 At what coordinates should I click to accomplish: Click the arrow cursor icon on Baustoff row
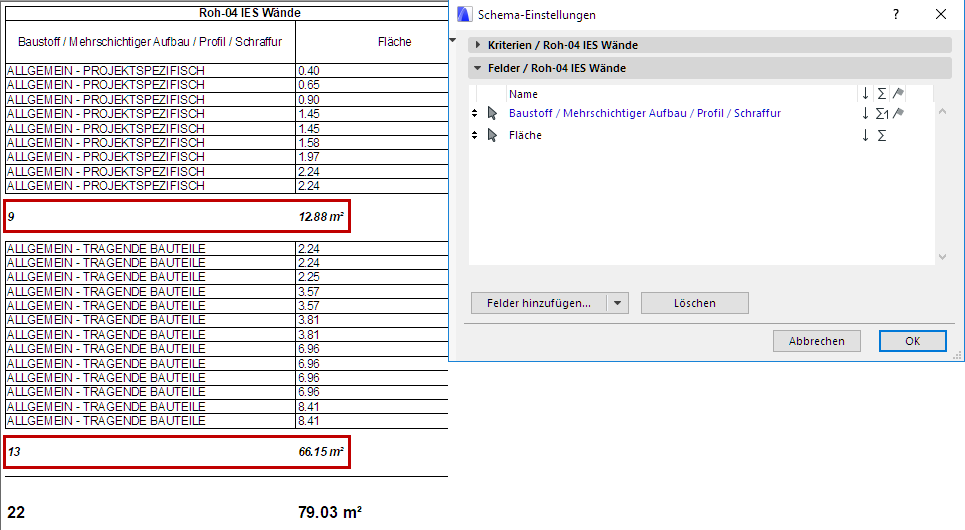coord(492,113)
